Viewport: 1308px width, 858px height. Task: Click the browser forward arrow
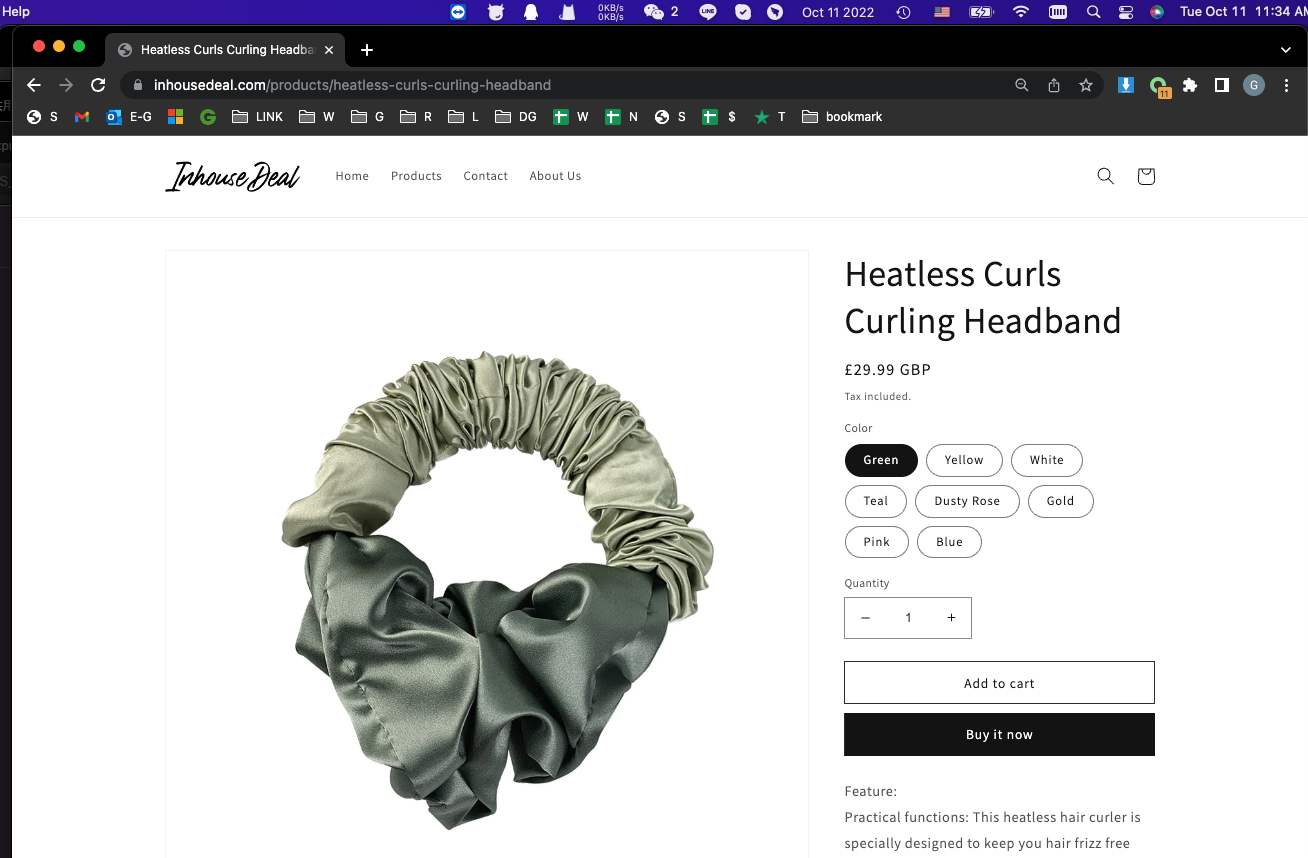click(x=66, y=85)
